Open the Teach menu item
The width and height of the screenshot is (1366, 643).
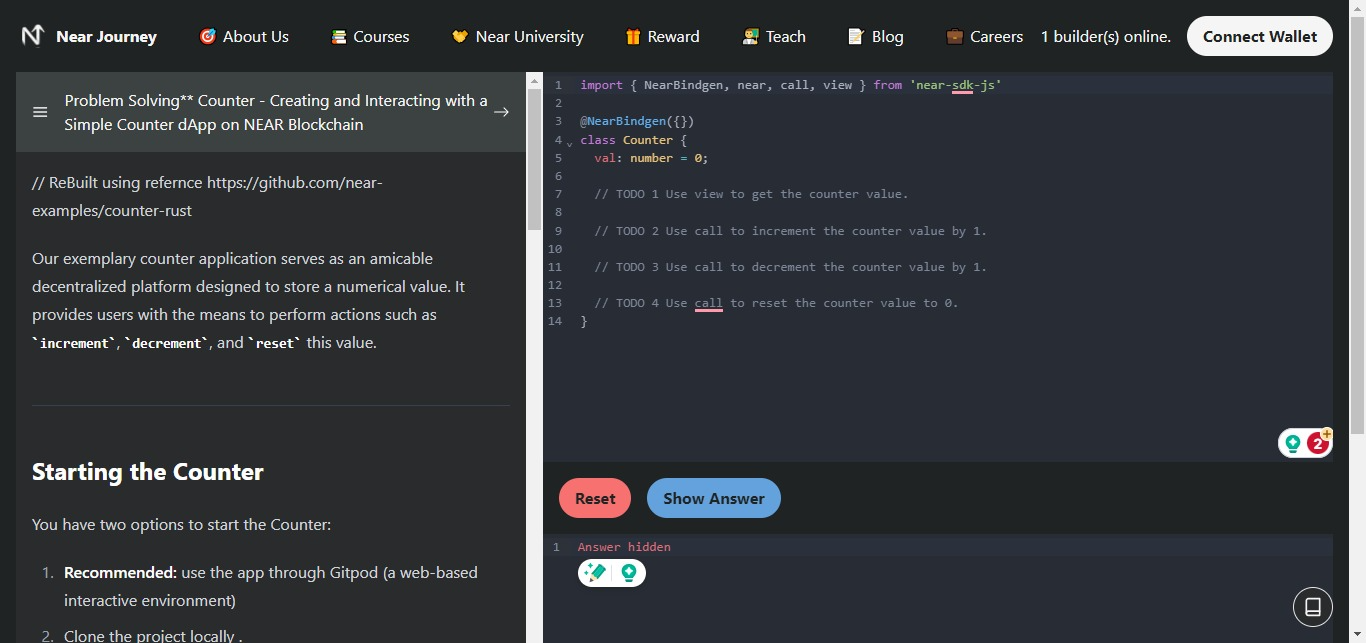tap(774, 36)
